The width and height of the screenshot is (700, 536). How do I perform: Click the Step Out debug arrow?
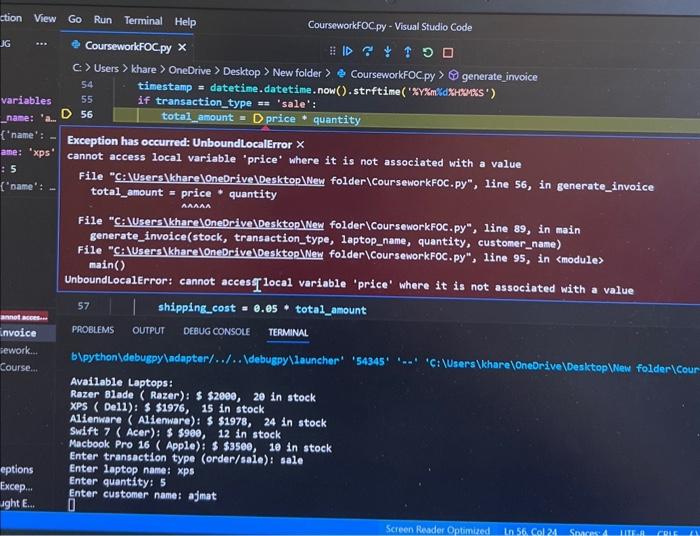point(407,52)
